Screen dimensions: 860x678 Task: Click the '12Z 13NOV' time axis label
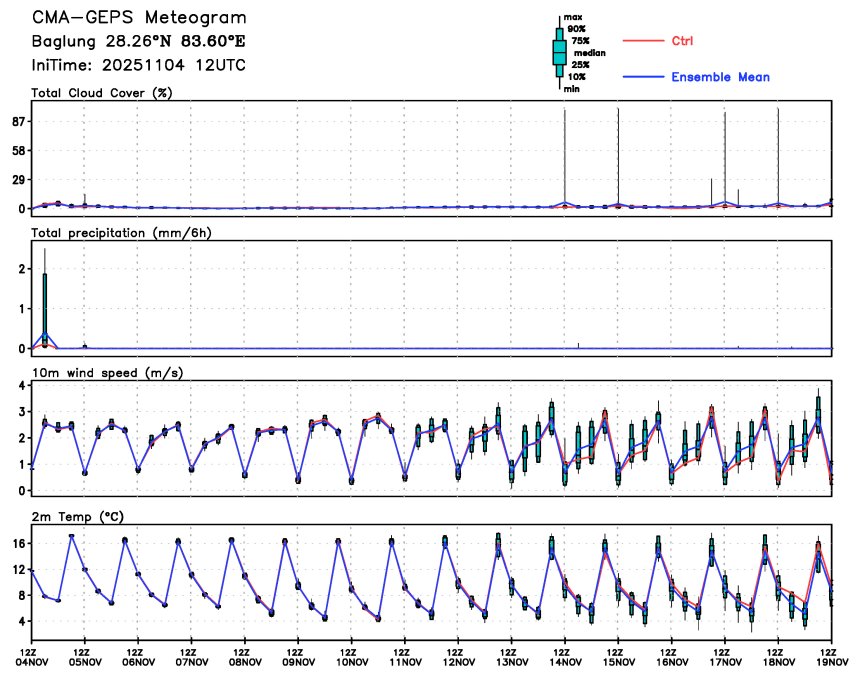point(512,657)
